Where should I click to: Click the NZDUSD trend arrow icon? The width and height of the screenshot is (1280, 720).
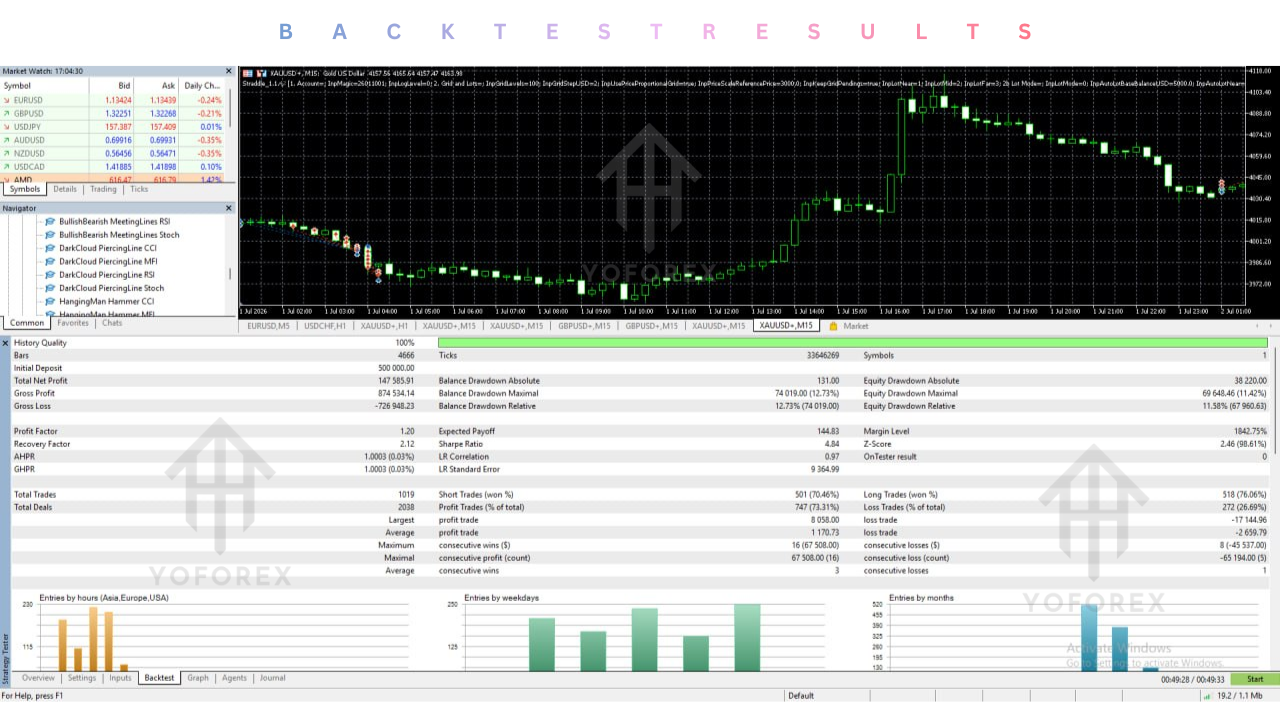tap(8, 153)
